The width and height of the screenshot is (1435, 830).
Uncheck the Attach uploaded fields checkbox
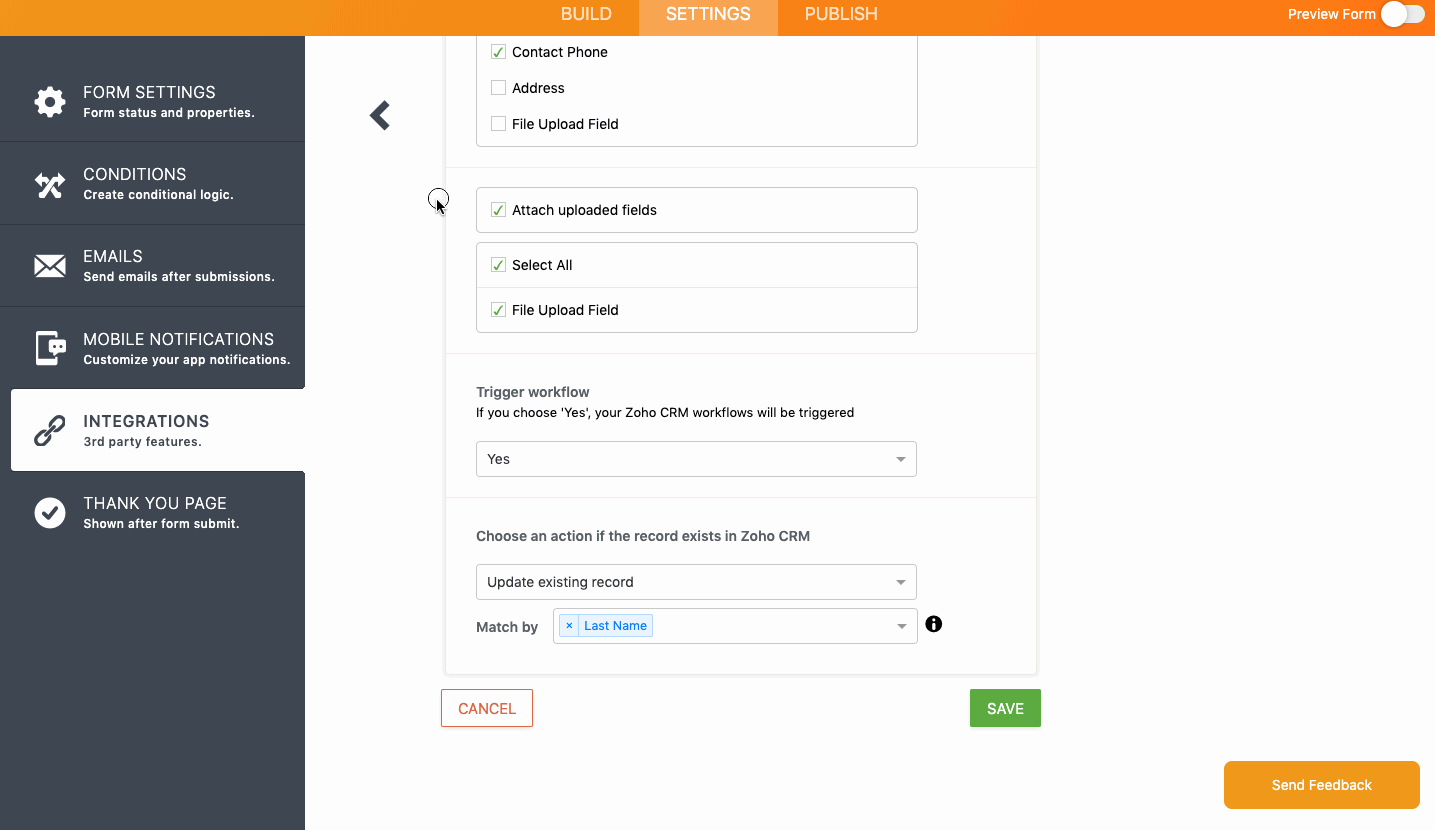coord(498,210)
